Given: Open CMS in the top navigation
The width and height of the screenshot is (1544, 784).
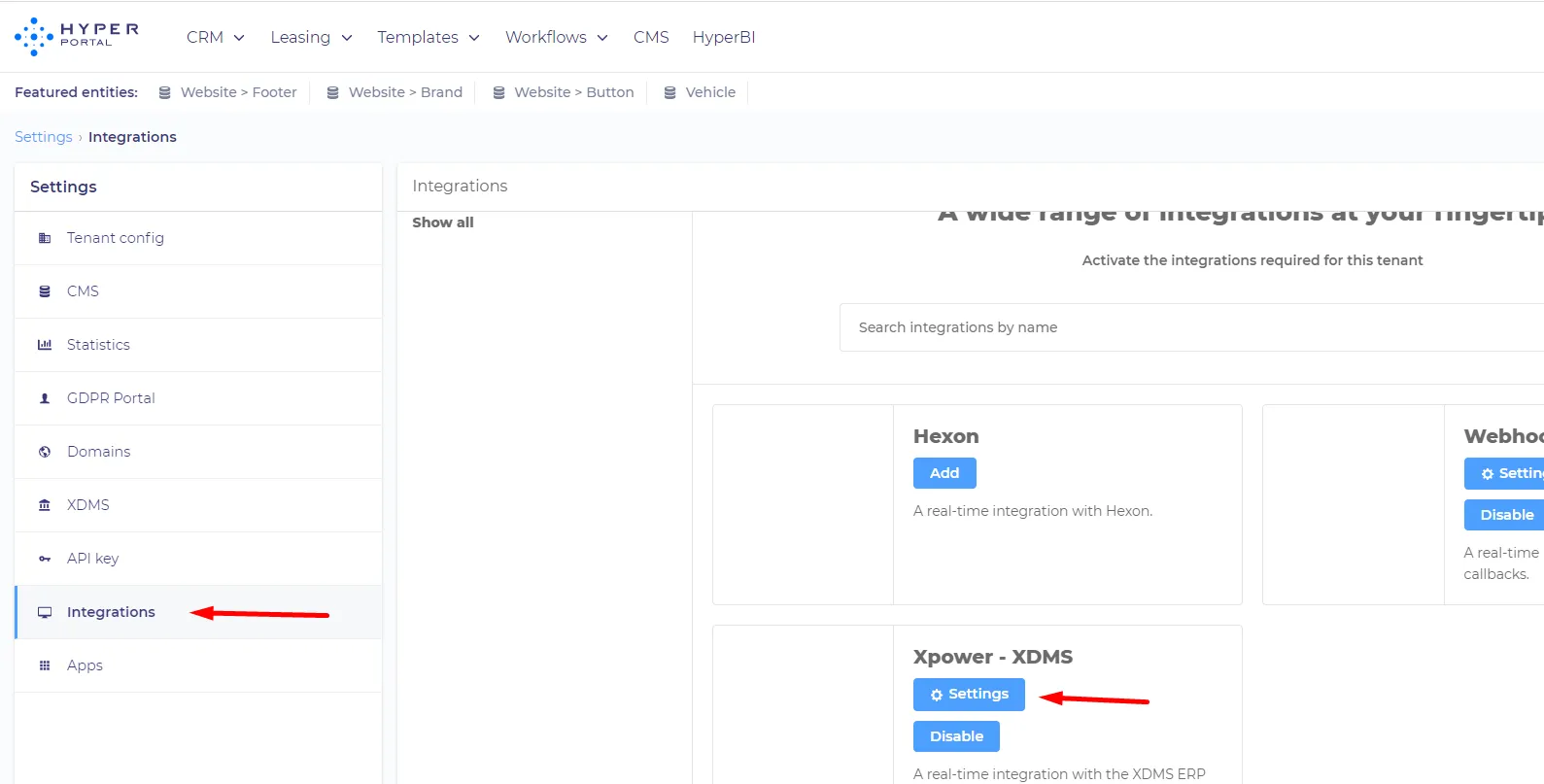Looking at the screenshot, I should tap(651, 37).
